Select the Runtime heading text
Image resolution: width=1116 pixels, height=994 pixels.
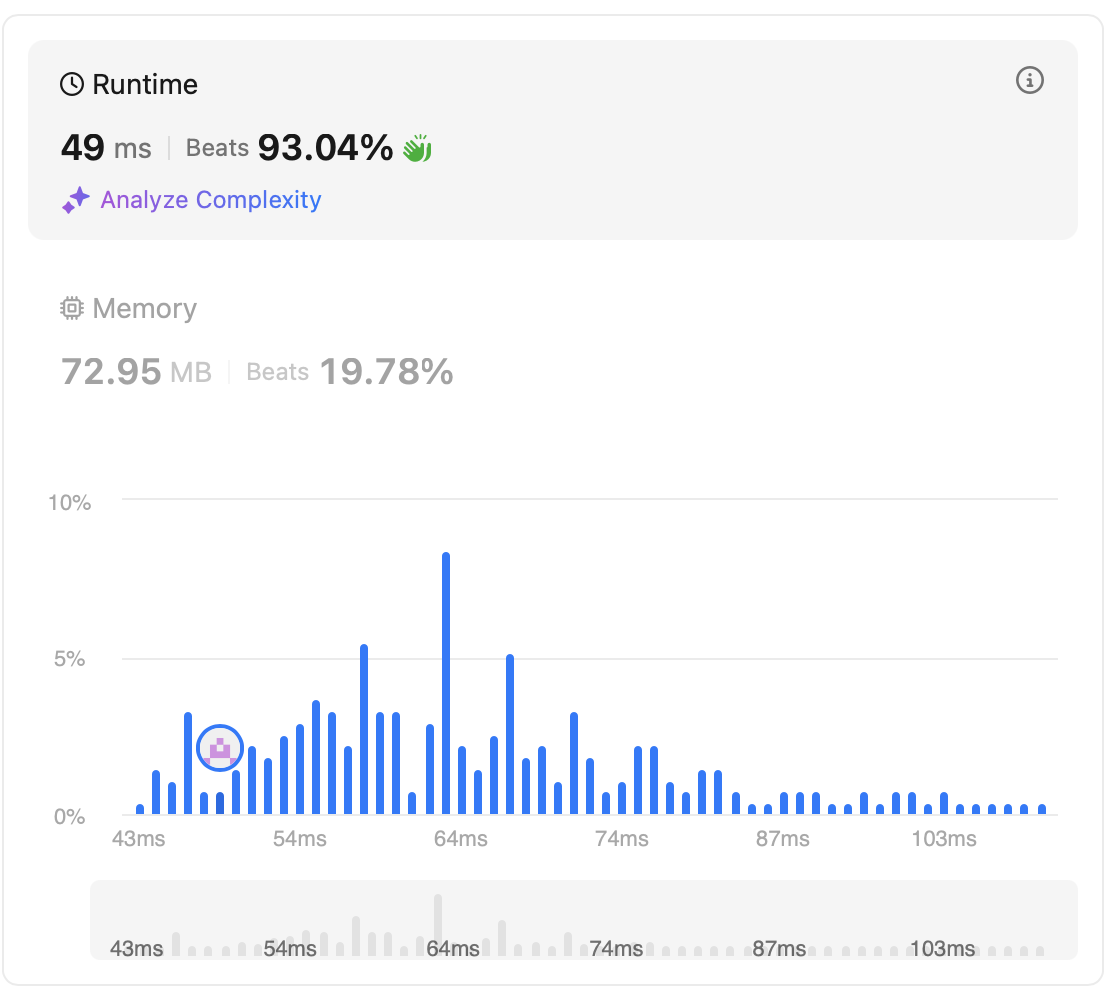pos(145,84)
